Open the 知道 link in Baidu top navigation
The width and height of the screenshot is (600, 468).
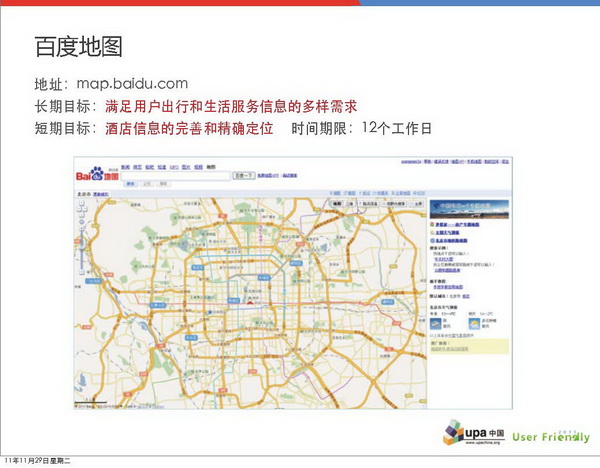pos(162,167)
